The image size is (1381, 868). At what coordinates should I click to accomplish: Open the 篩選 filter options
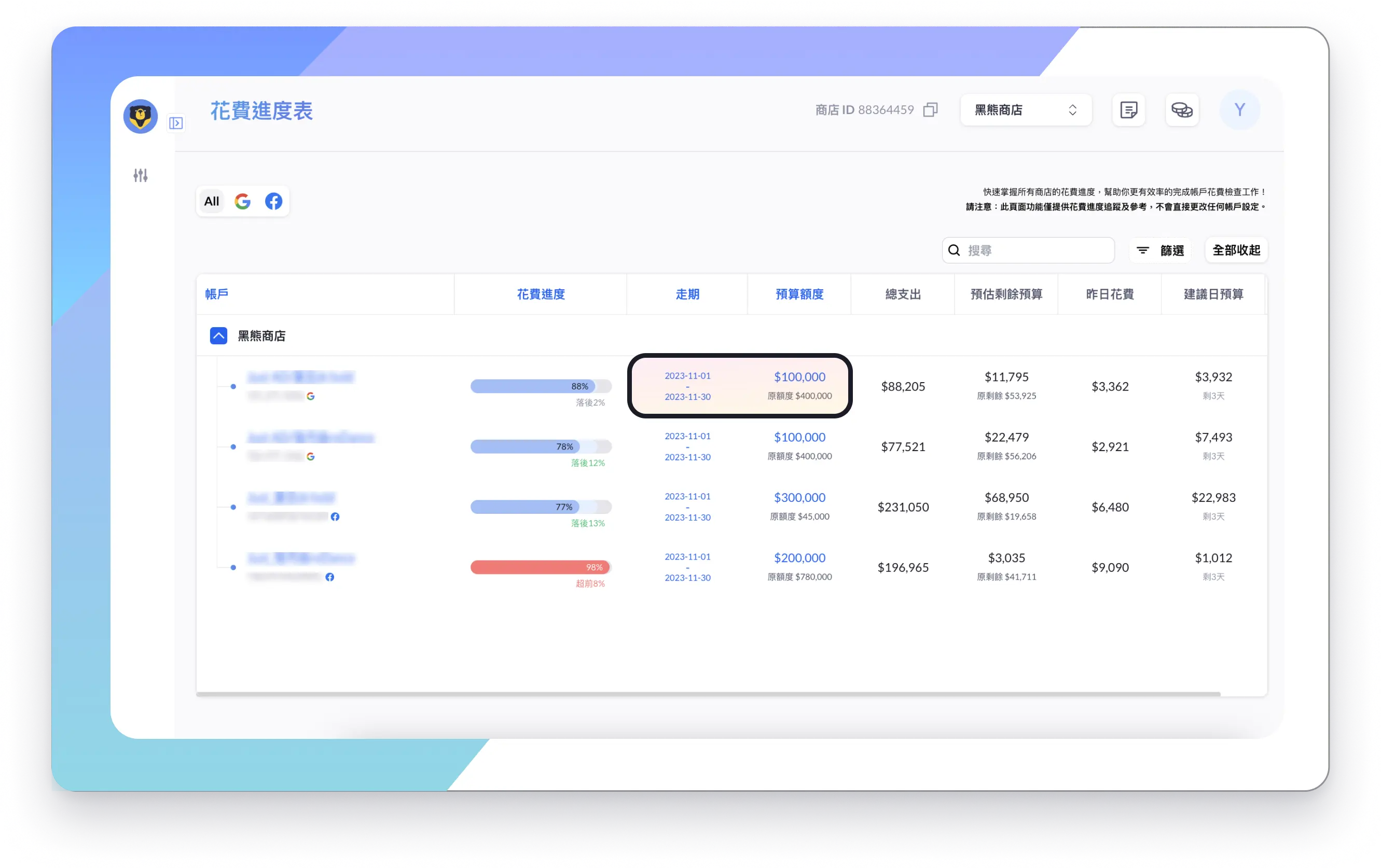coord(1160,250)
